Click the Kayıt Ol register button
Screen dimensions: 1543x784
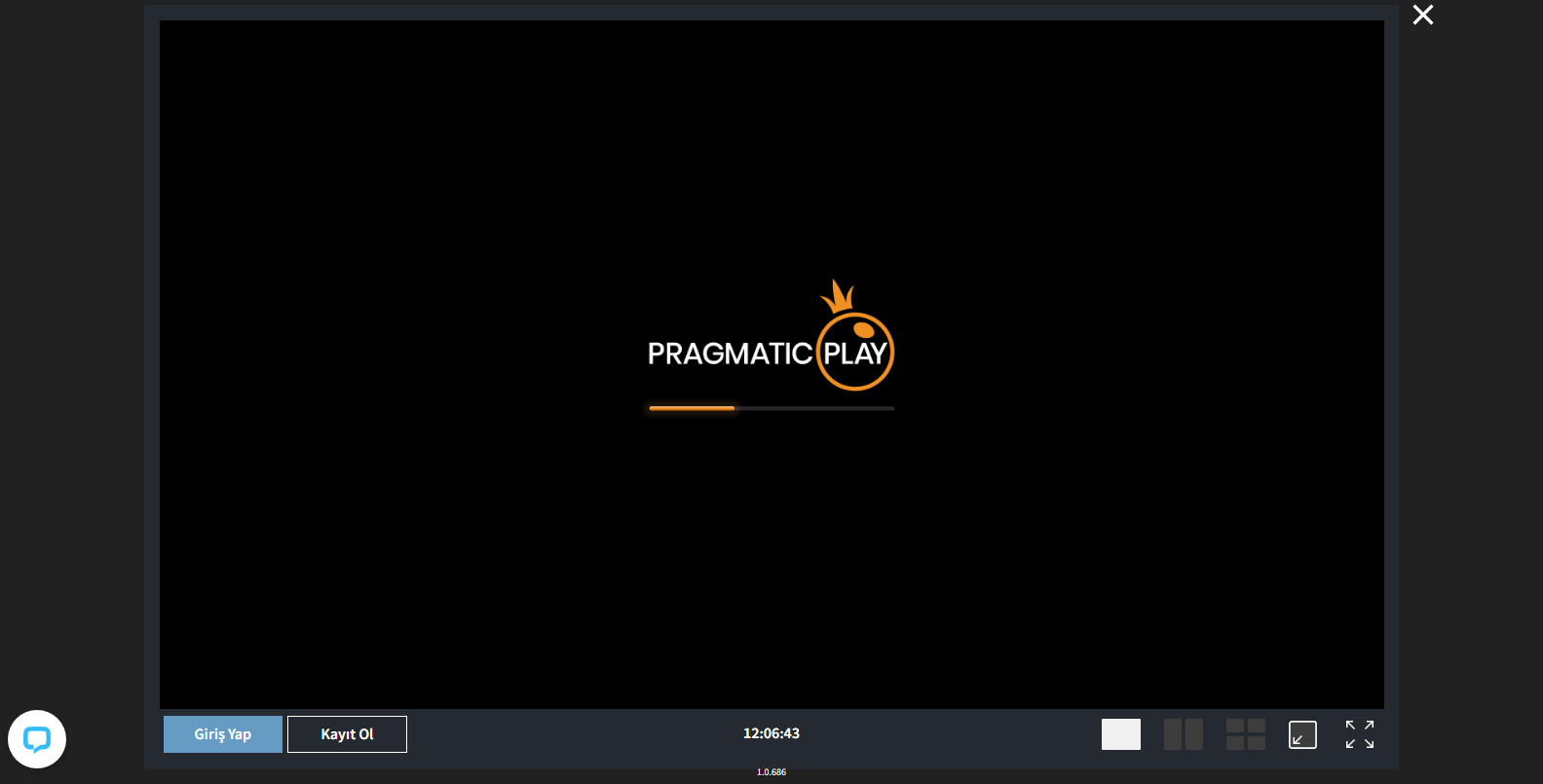(347, 734)
